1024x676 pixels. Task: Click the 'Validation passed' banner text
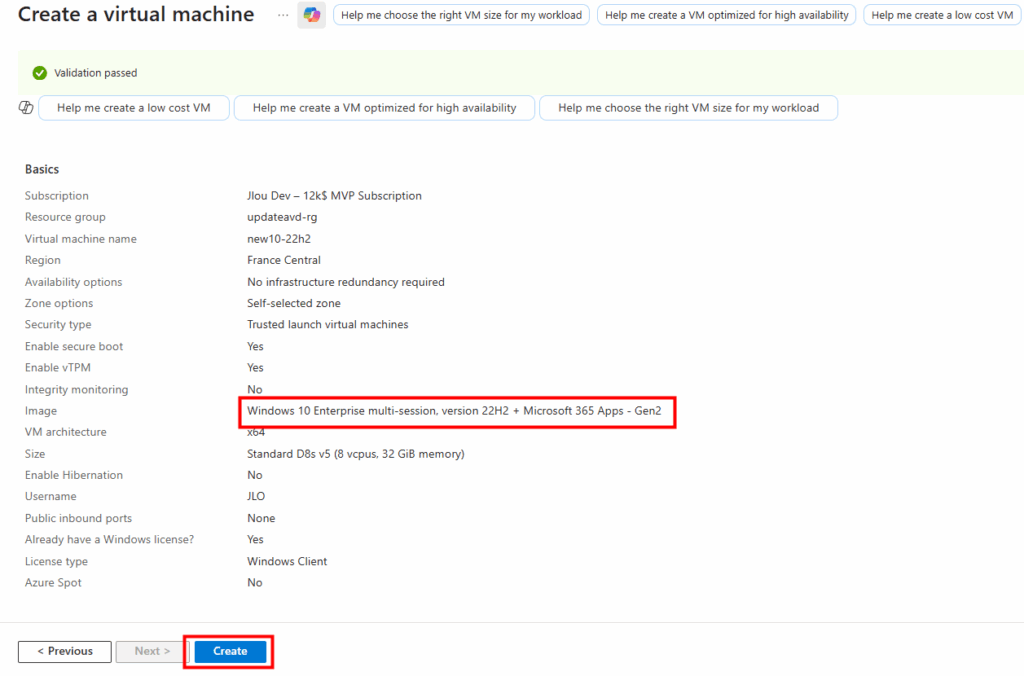(x=96, y=73)
